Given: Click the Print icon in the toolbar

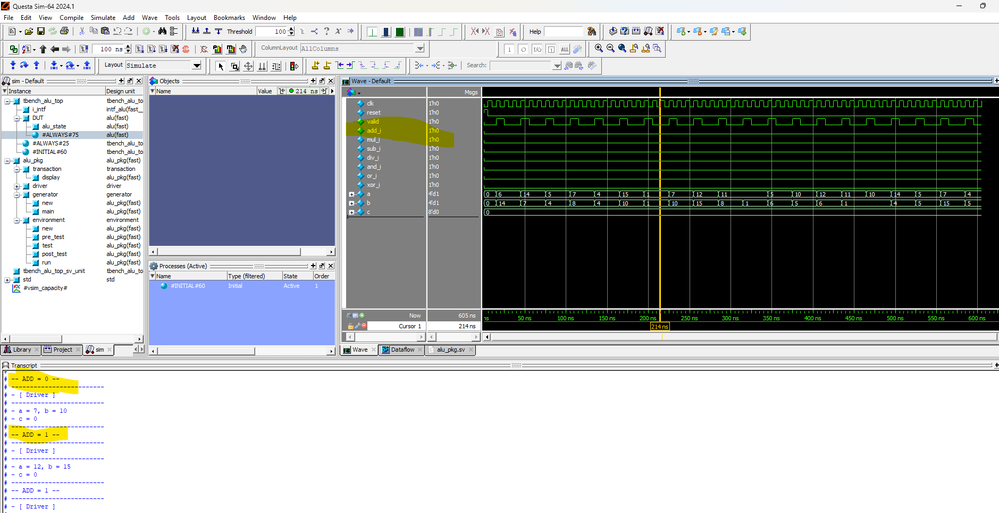Looking at the screenshot, I should [x=66, y=32].
